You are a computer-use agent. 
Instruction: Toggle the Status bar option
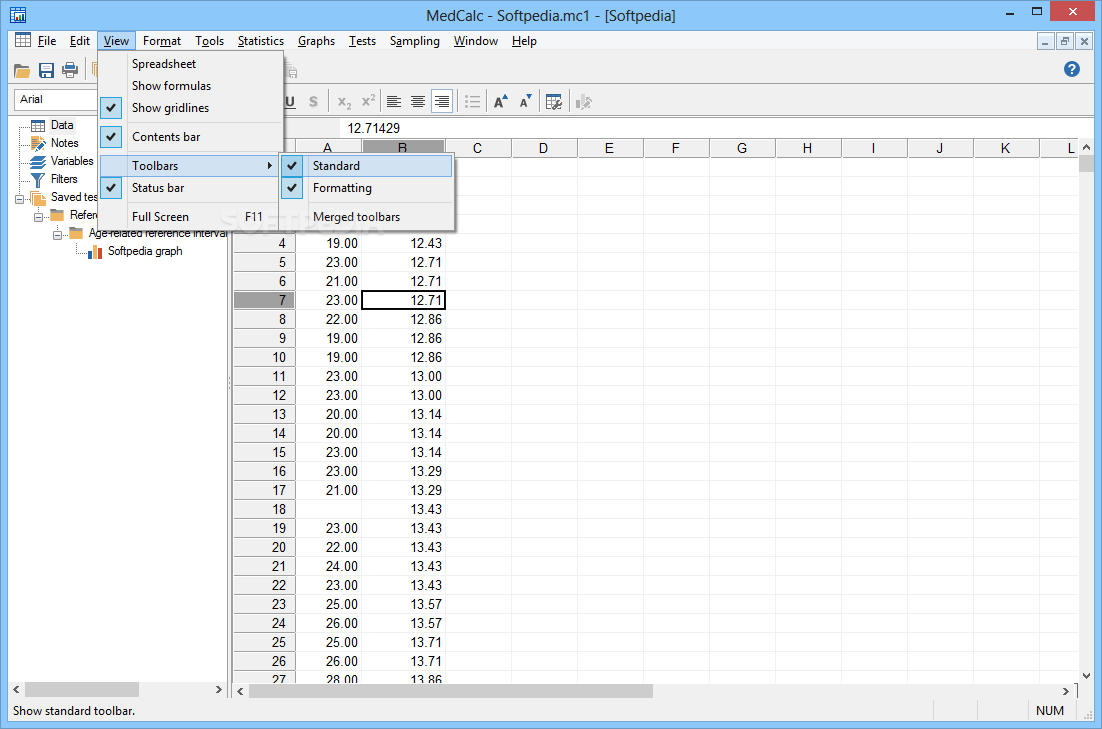(190, 188)
